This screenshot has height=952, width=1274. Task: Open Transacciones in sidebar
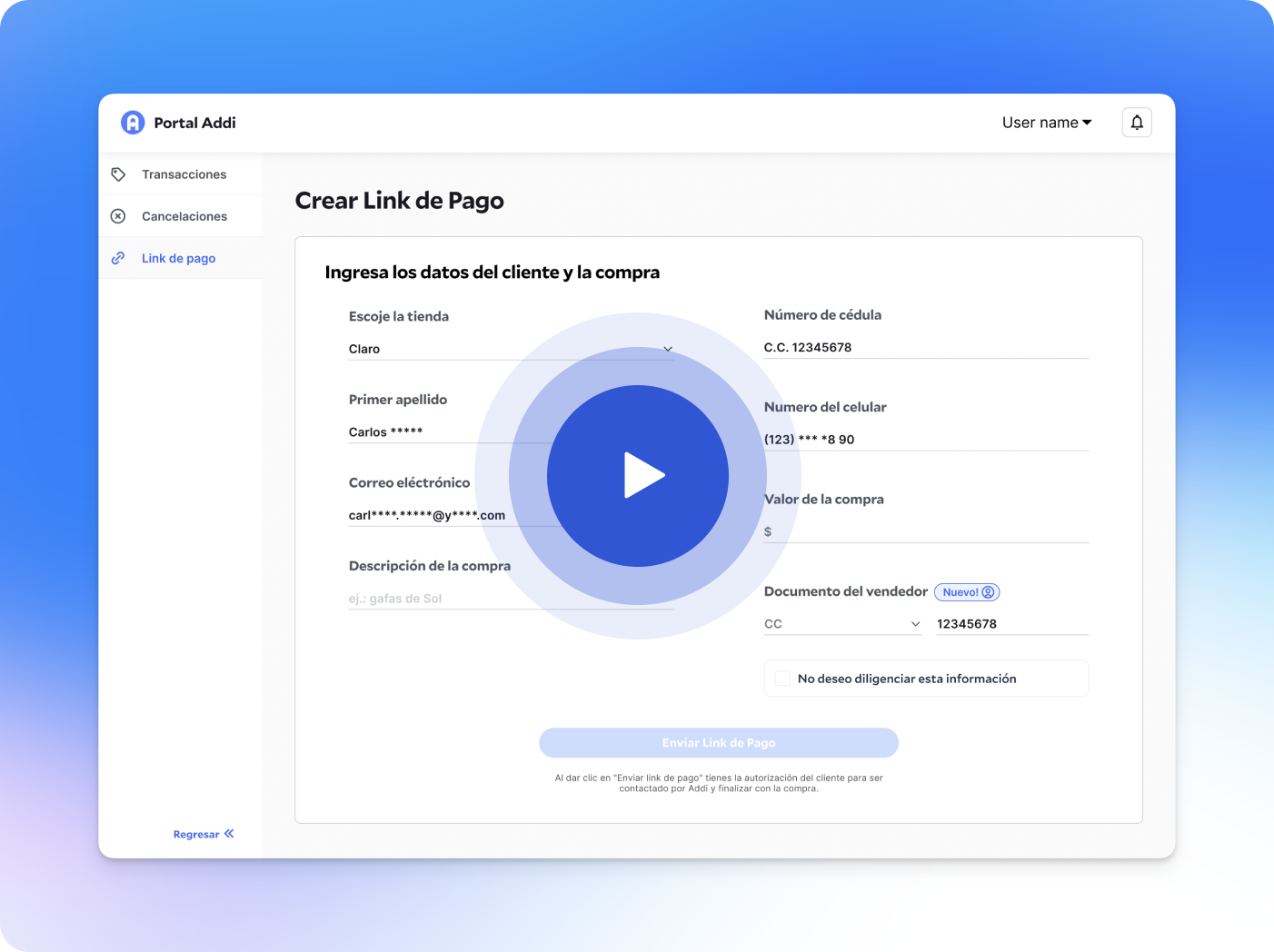(180, 174)
